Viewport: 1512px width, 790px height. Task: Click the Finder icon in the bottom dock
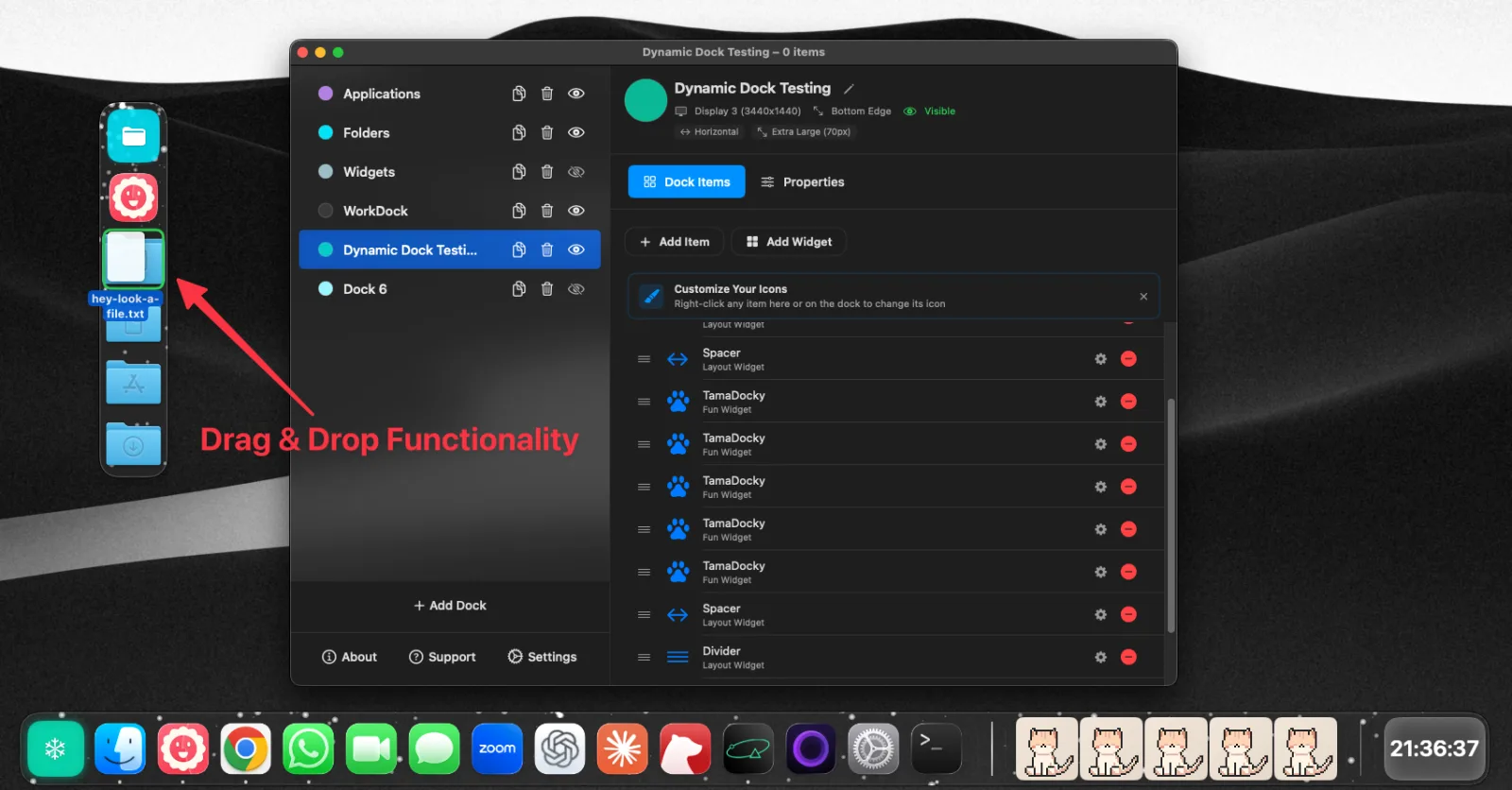tap(120, 749)
